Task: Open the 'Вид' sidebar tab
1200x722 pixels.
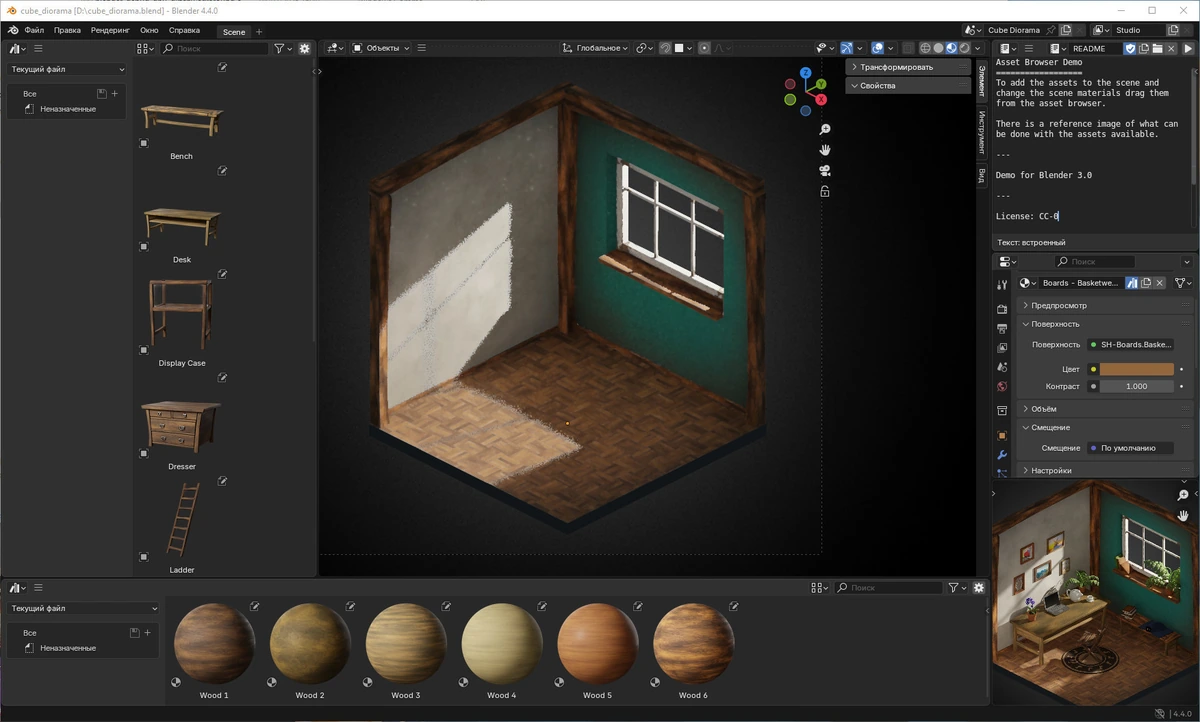Action: 982,176
